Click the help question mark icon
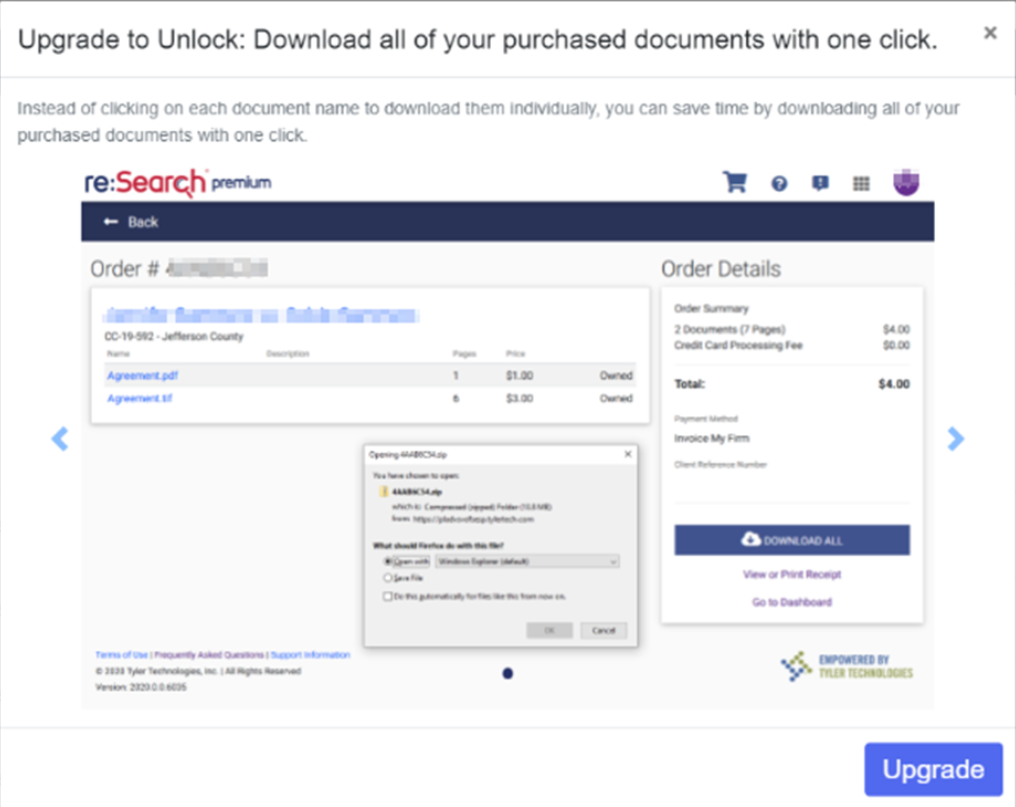This screenshot has height=807, width=1016. pyautogui.click(x=780, y=182)
